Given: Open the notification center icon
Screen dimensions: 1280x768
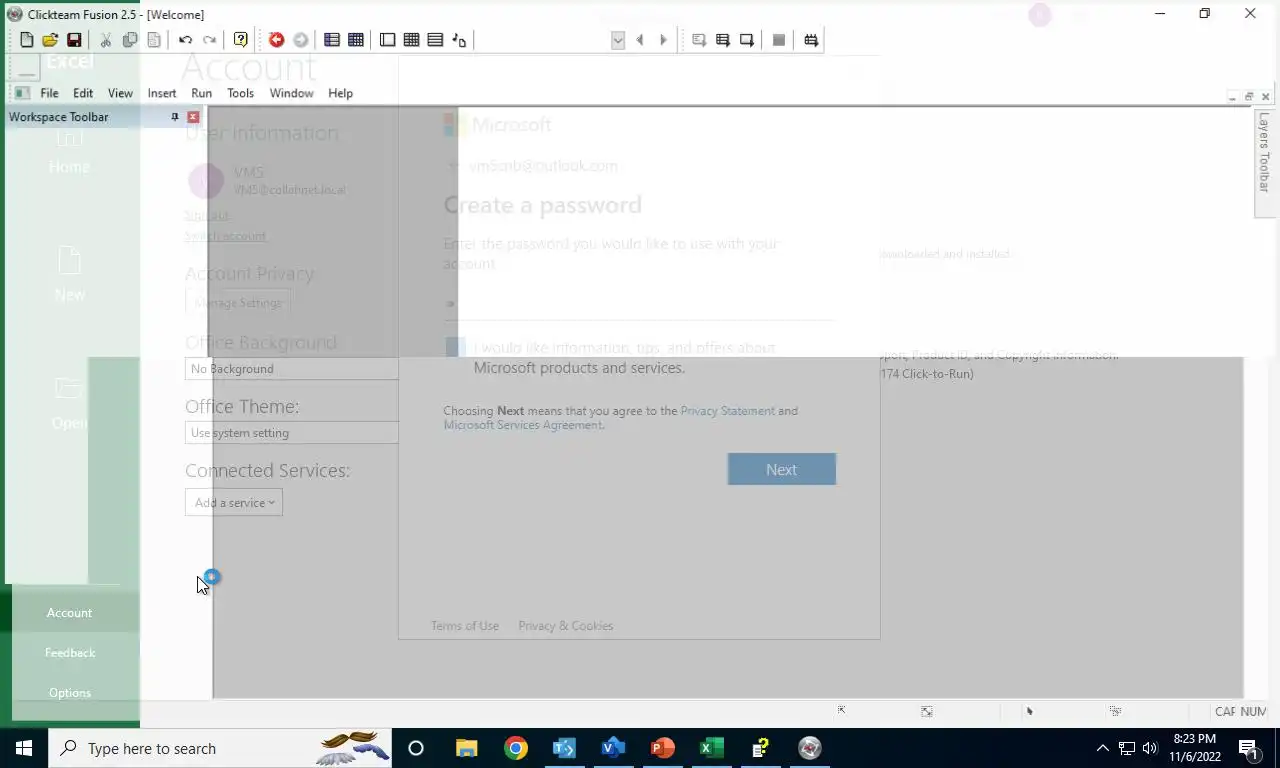Looking at the screenshot, I should point(1248,748).
